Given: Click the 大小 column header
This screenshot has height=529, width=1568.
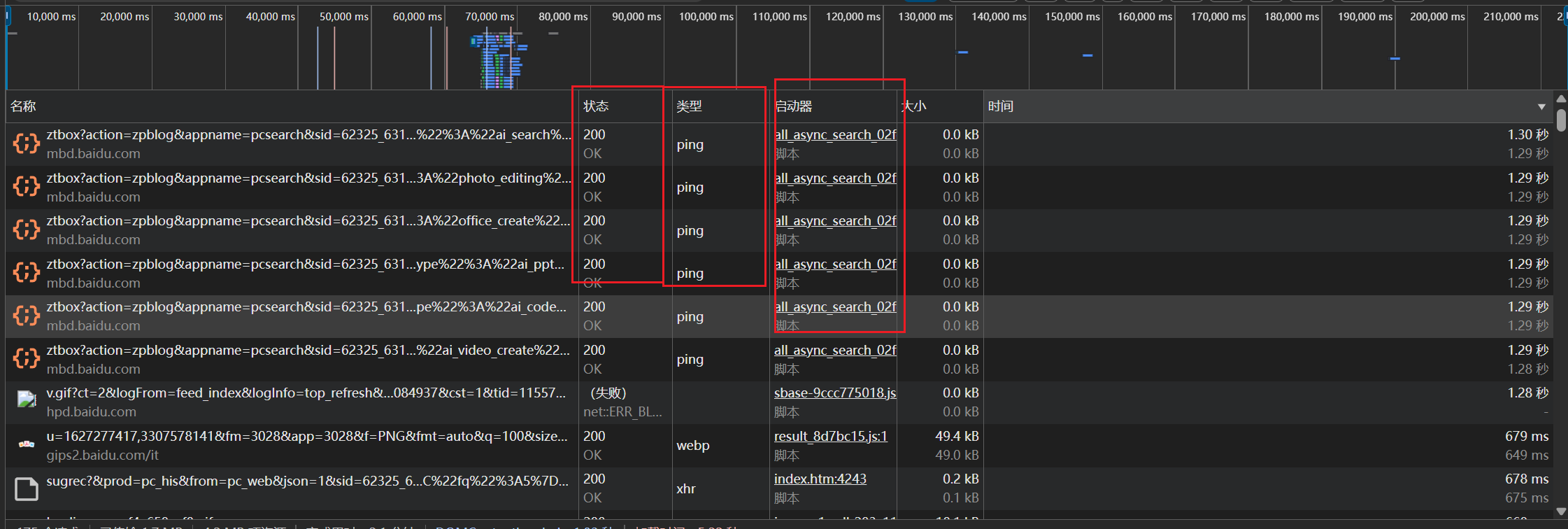Looking at the screenshot, I should click(x=915, y=106).
